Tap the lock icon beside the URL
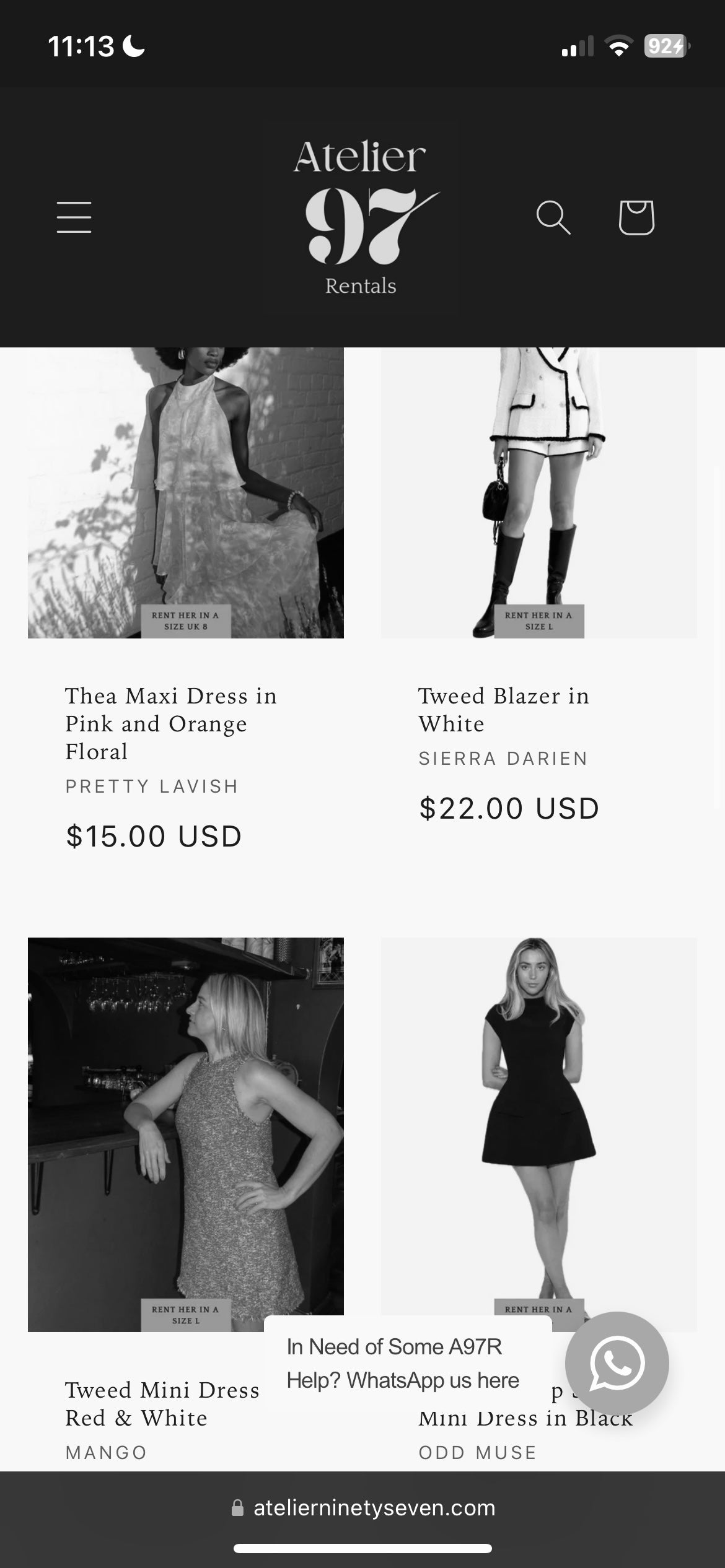 click(237, 1508)
